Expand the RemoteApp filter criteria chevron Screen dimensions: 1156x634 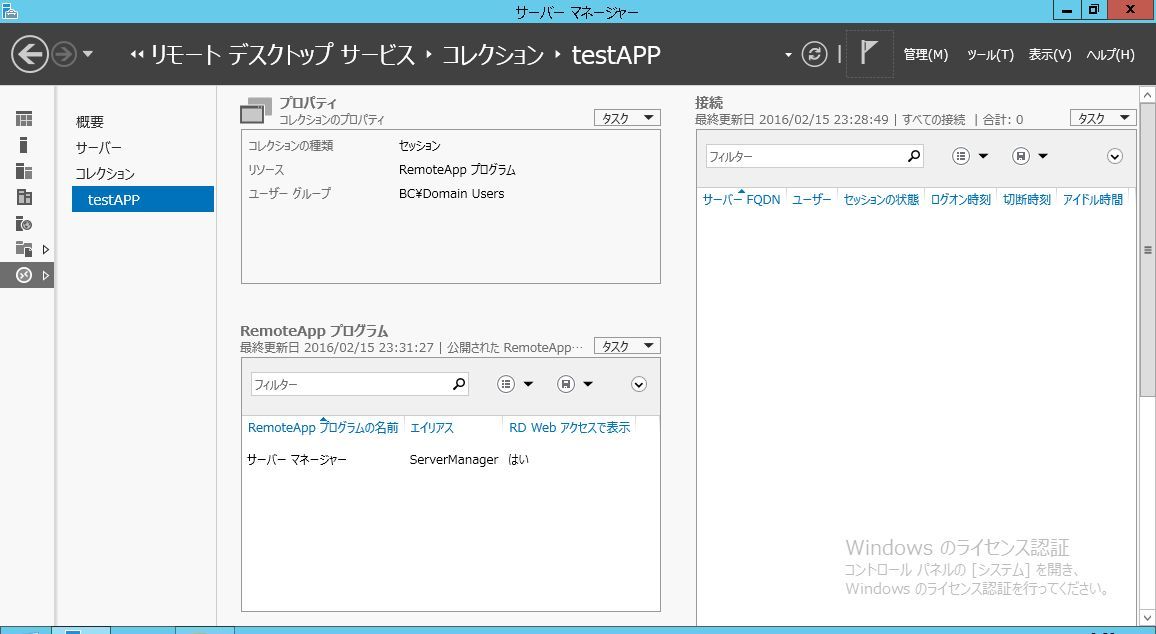tap(639, 384)
